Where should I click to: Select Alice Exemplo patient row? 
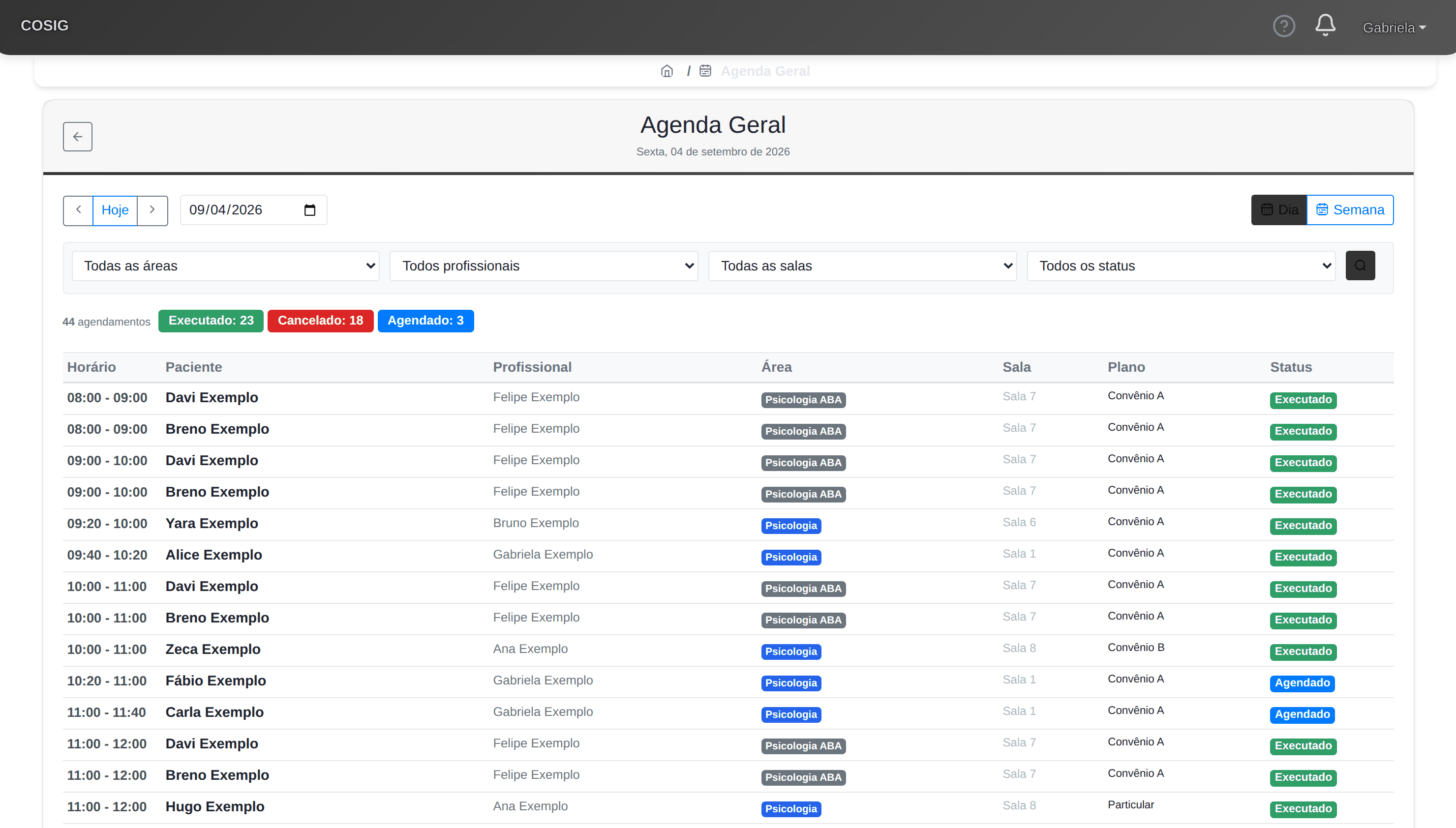[728, 556]
